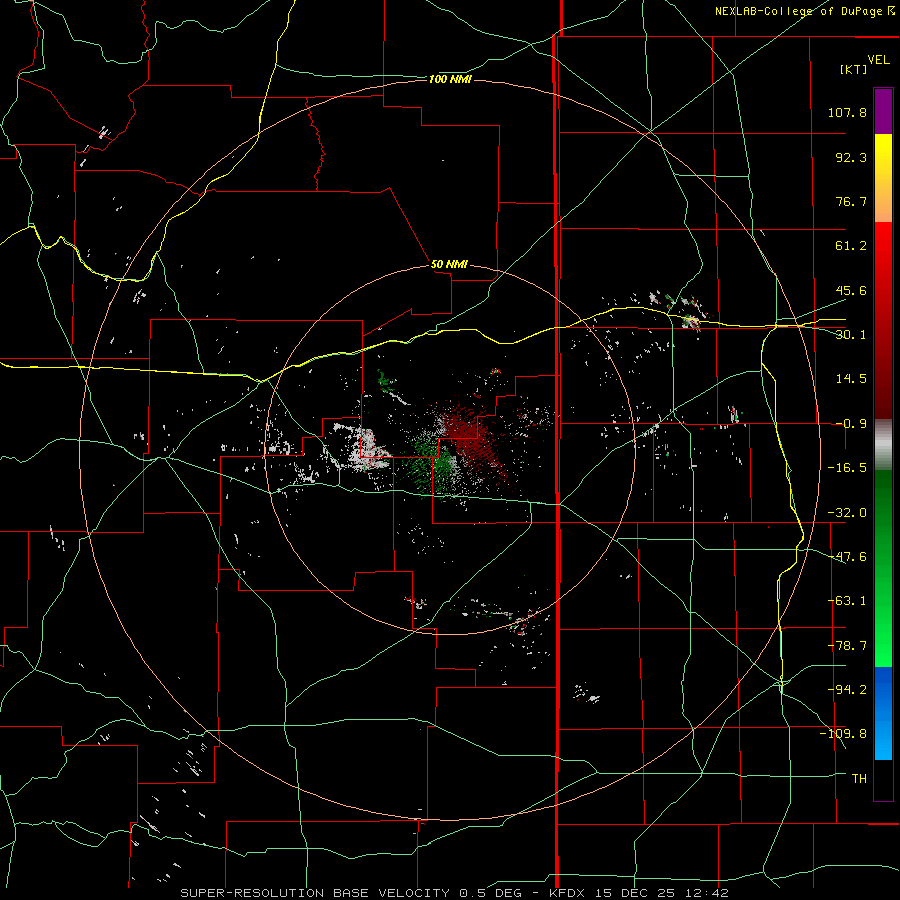Click the [KT] units label
This screenshot has width=900, height=900.
[854, 69]
